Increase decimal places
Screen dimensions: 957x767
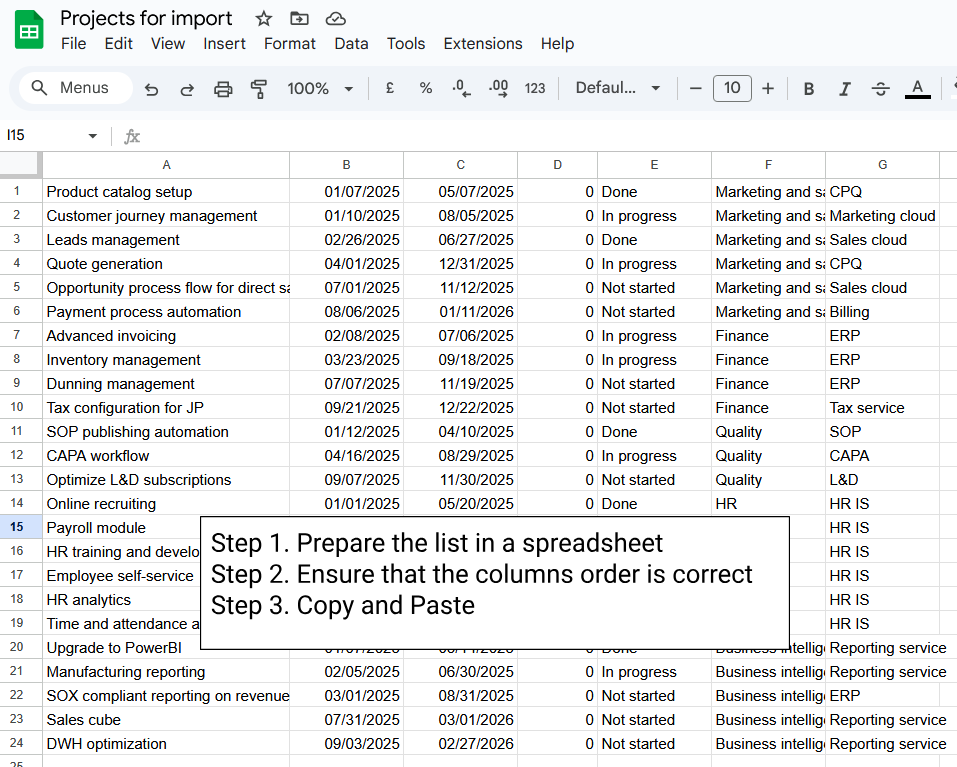tap(498, 88)
